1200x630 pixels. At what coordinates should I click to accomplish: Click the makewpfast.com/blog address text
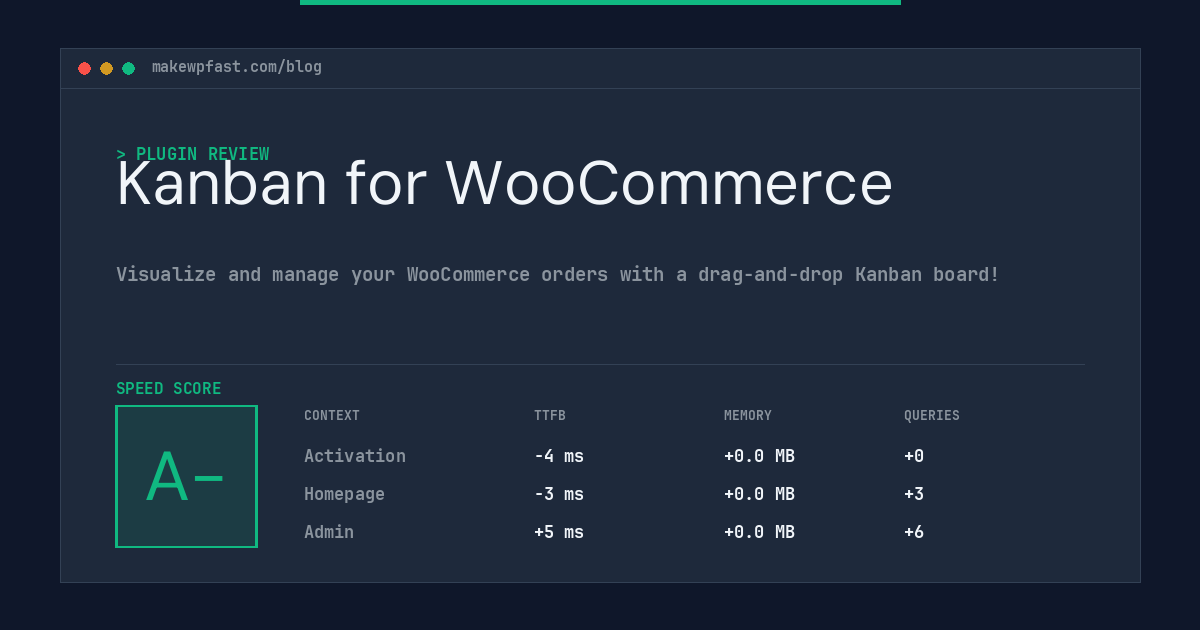click(x=237, y=67)
